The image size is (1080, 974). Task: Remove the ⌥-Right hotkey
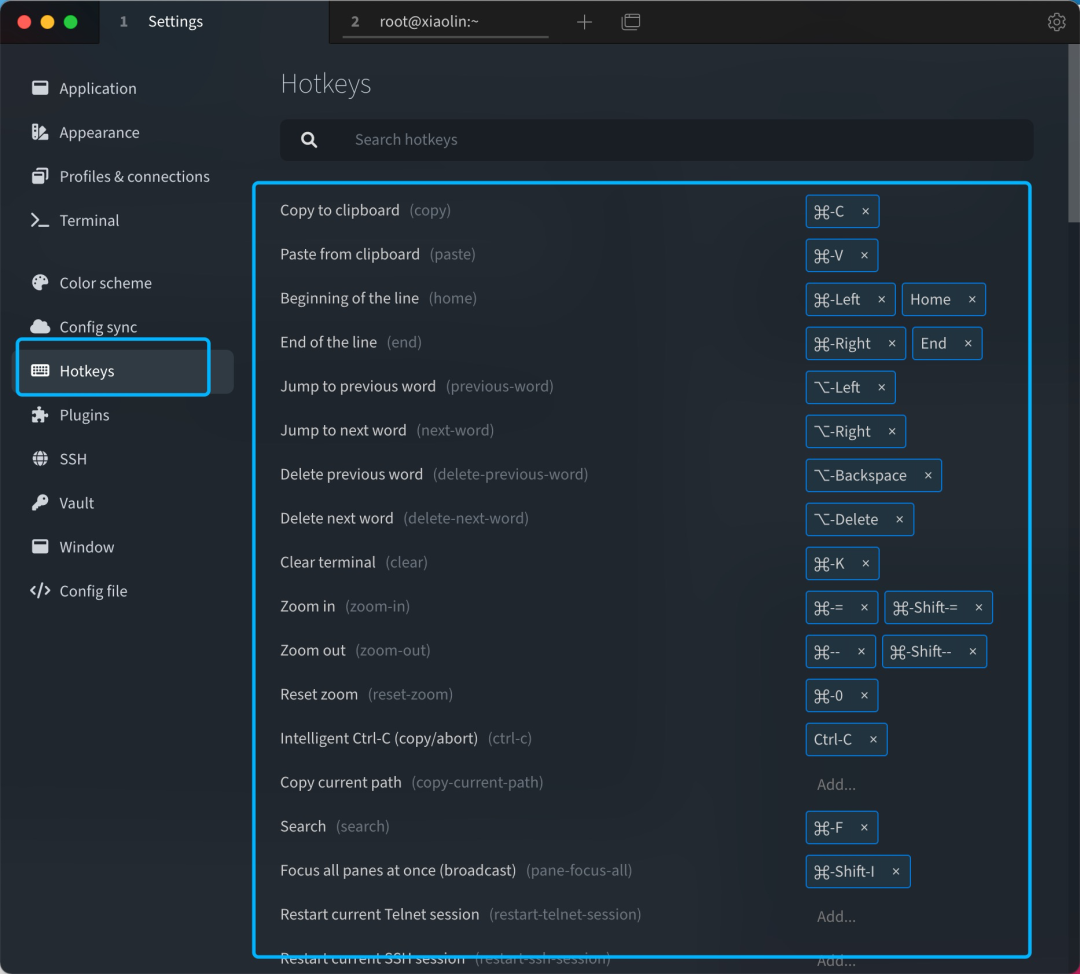892,432
